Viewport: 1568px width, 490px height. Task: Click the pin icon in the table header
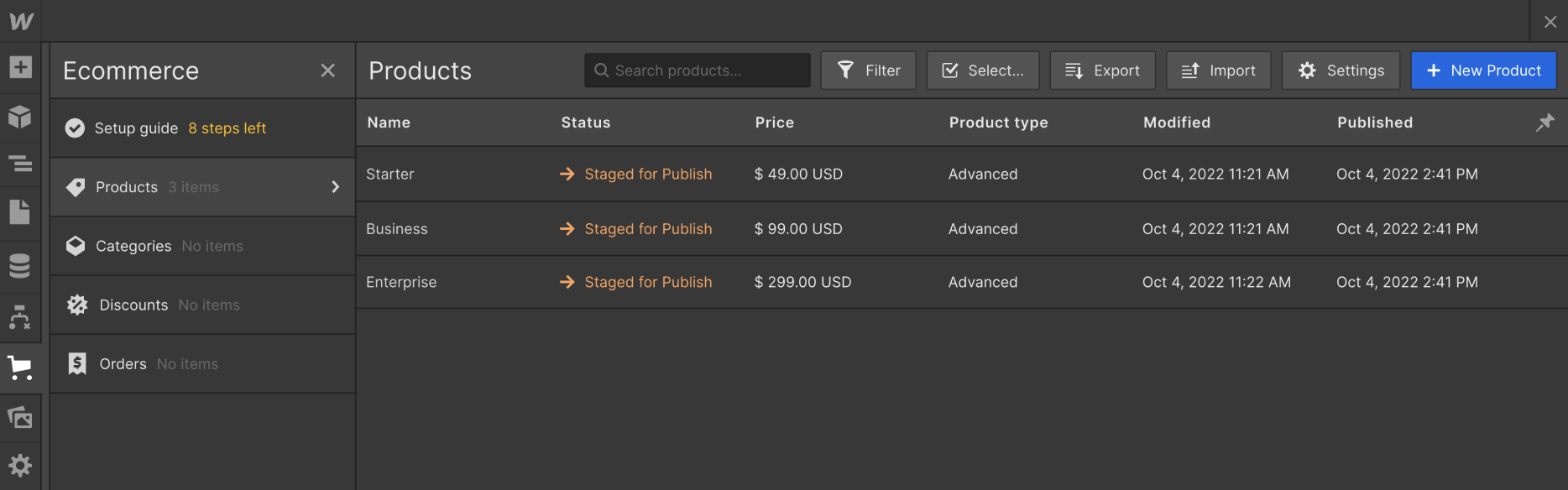(1544, 122)
